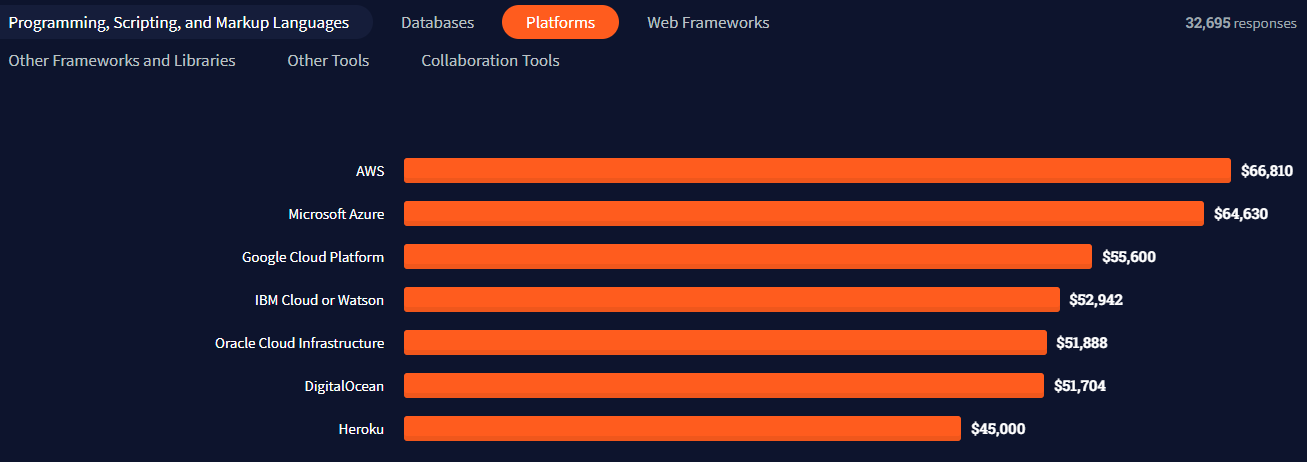Click the Google Cloud Platform bar
The height and width of the screenshot is (462, 1307).
(x=748, y=257)
